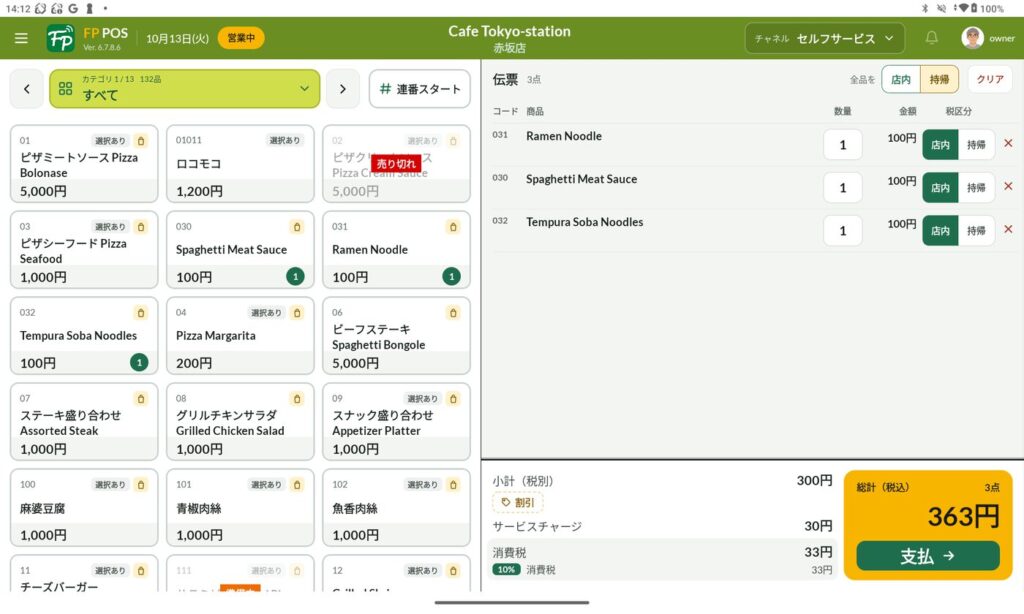Add スナック盛り合わせ Appetizer Platter item
This screenshot has width=1024, height=614.
coord(396,422)
